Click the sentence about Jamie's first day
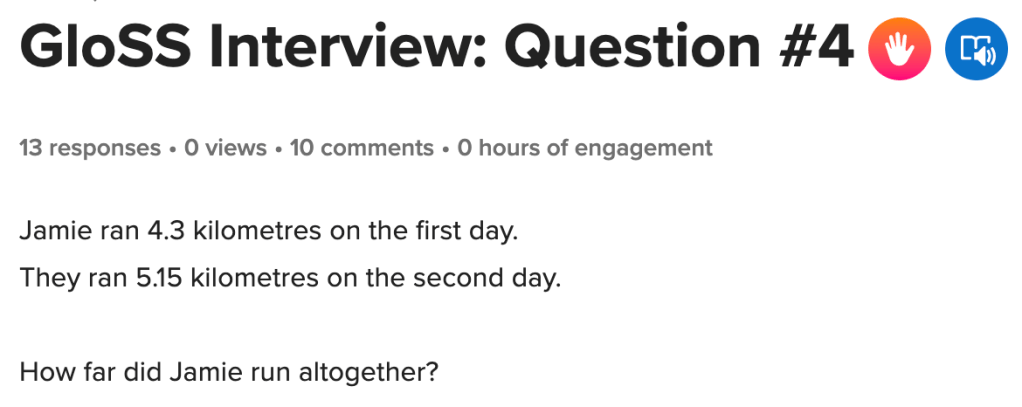This screenshot has height=407, width=1022. [x=269, y=233]
